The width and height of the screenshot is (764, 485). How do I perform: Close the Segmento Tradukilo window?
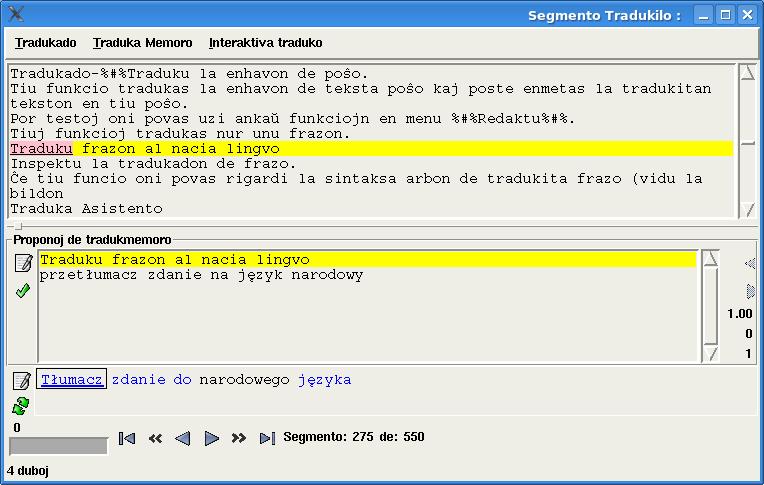tap(747, 15)
